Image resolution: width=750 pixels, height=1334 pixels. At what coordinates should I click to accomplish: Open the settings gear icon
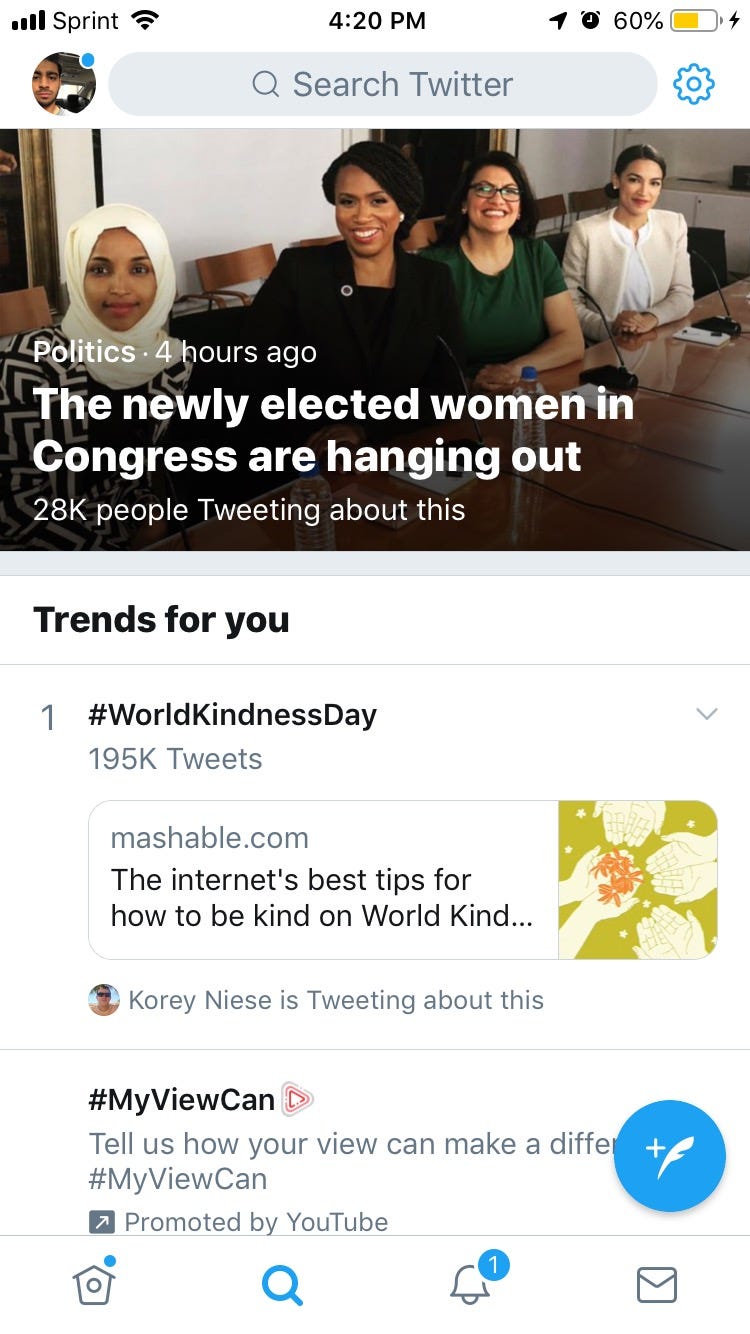click(x=694, y=84)
